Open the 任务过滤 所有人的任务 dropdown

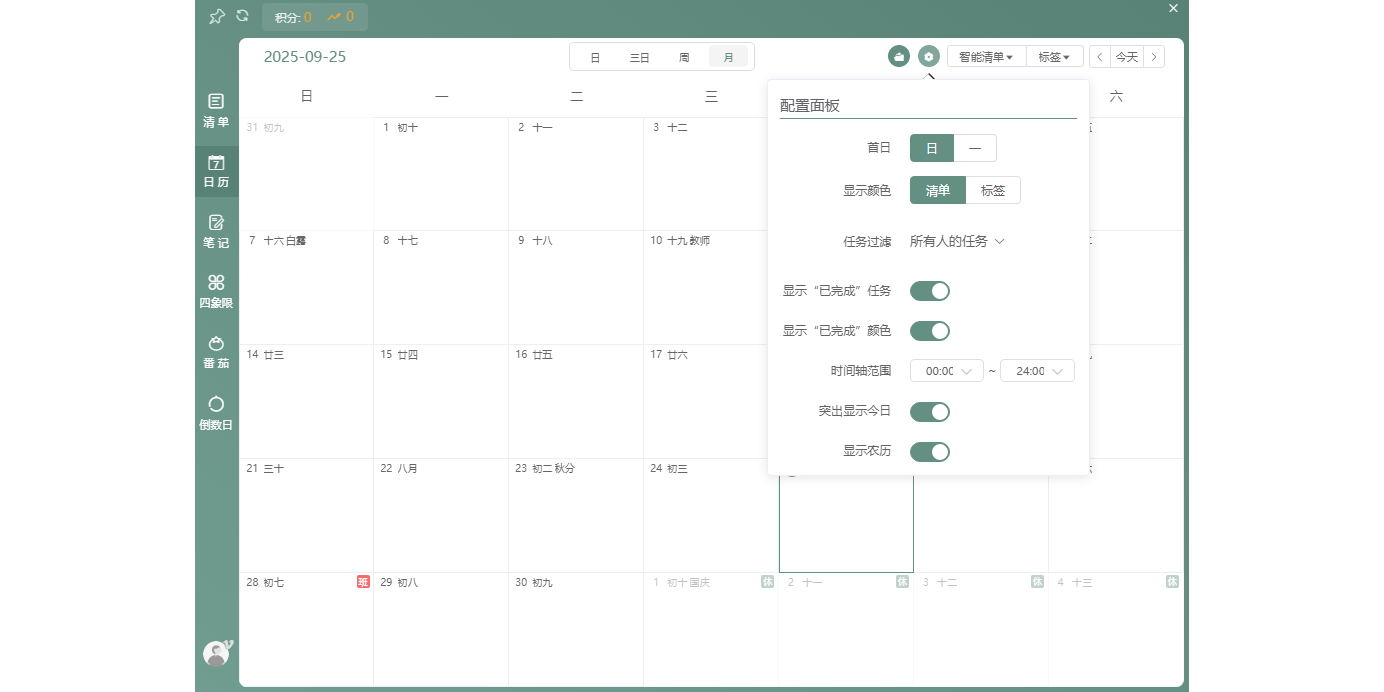pos(957,240)
